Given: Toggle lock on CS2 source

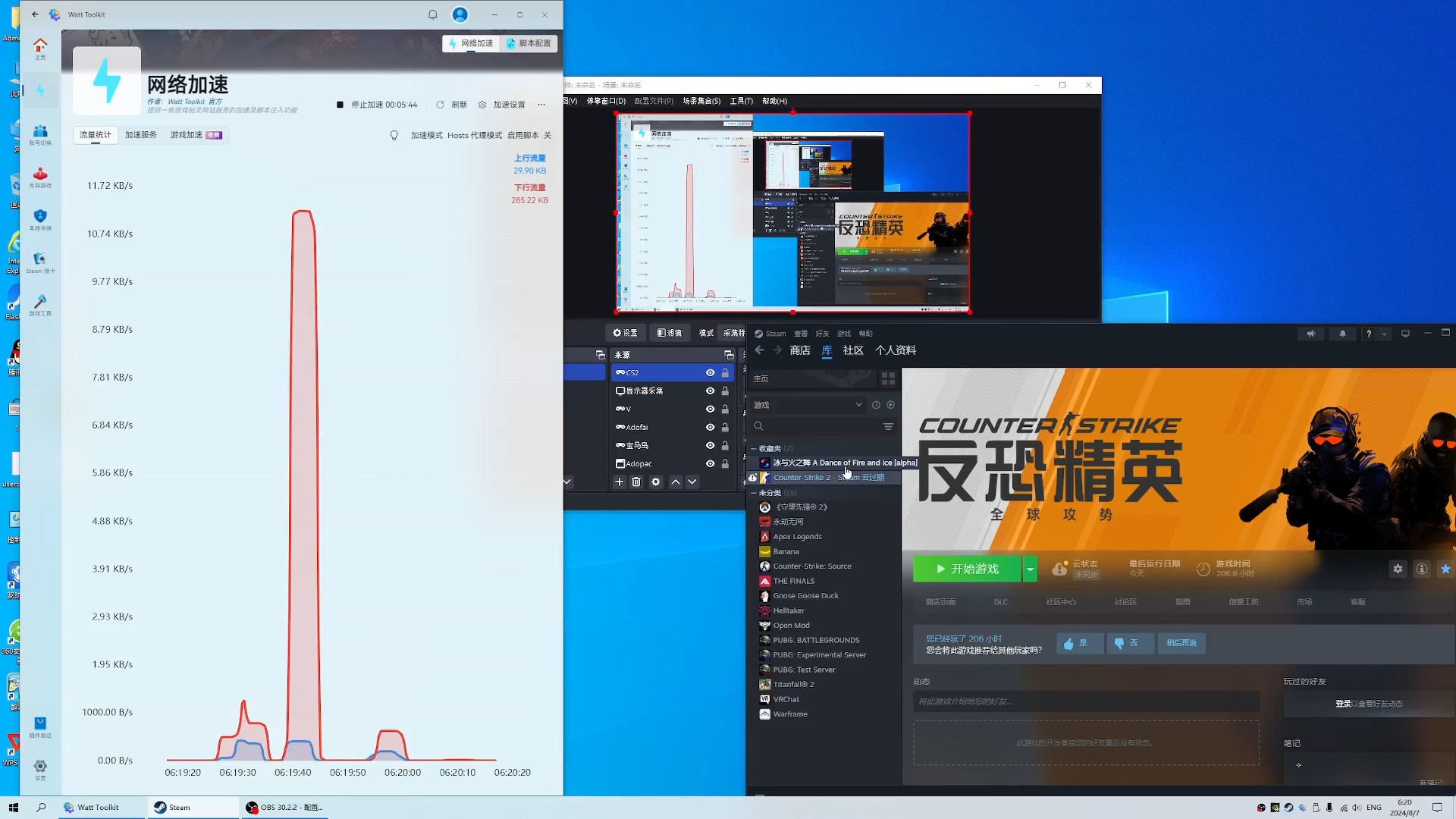Looking at the screenshot, I should (725, 372).
